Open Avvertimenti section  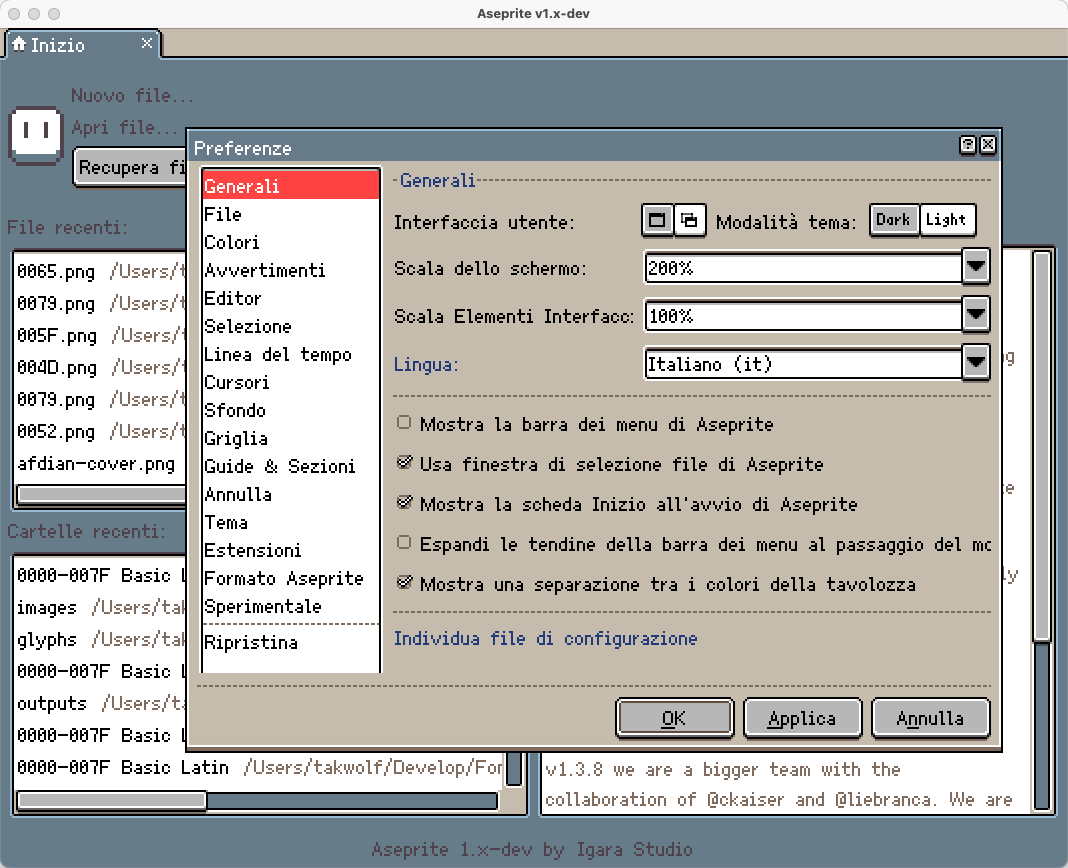tap(291, 270)
